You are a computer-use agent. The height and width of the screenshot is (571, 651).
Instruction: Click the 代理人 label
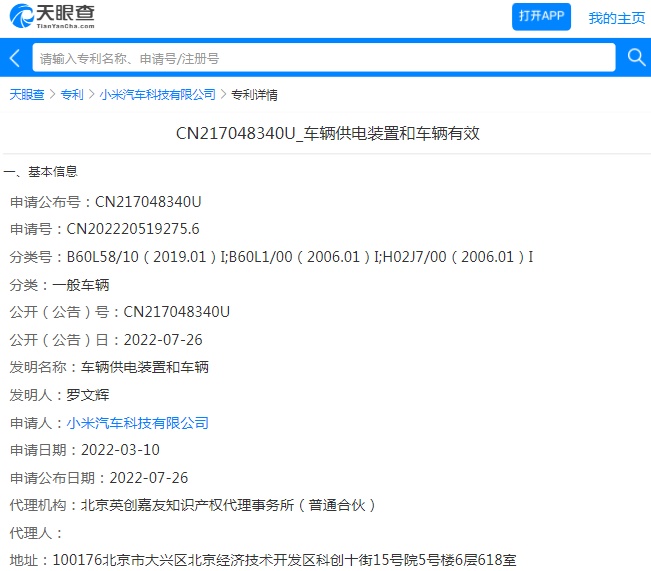36,533
